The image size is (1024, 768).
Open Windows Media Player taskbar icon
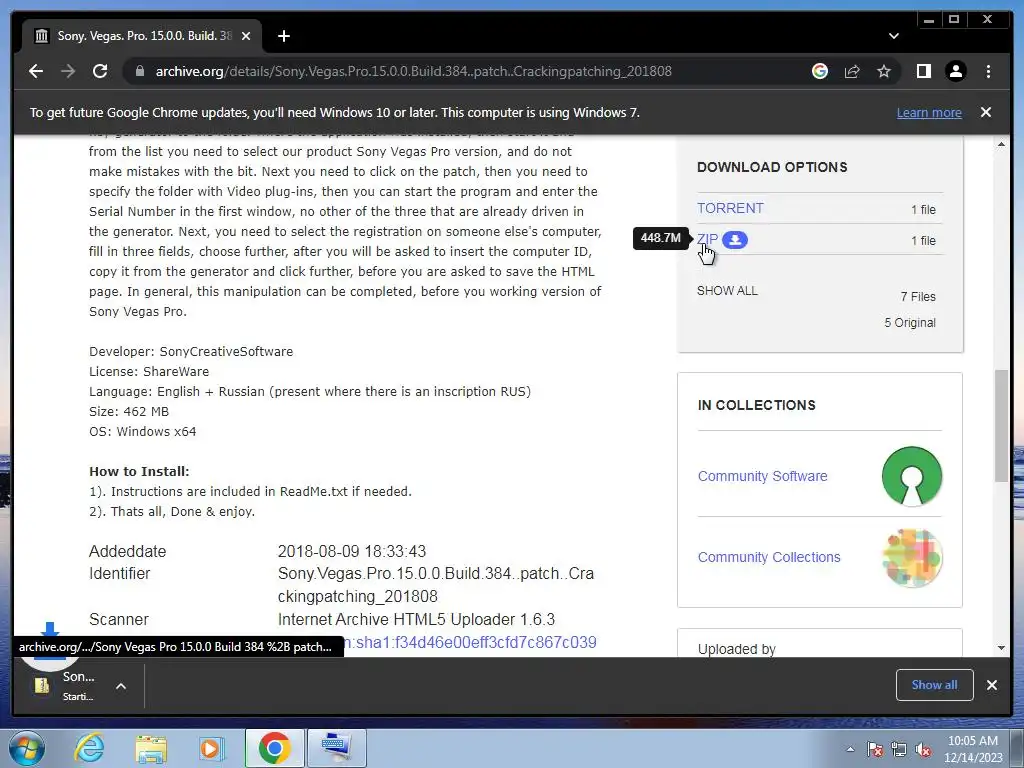211,748
